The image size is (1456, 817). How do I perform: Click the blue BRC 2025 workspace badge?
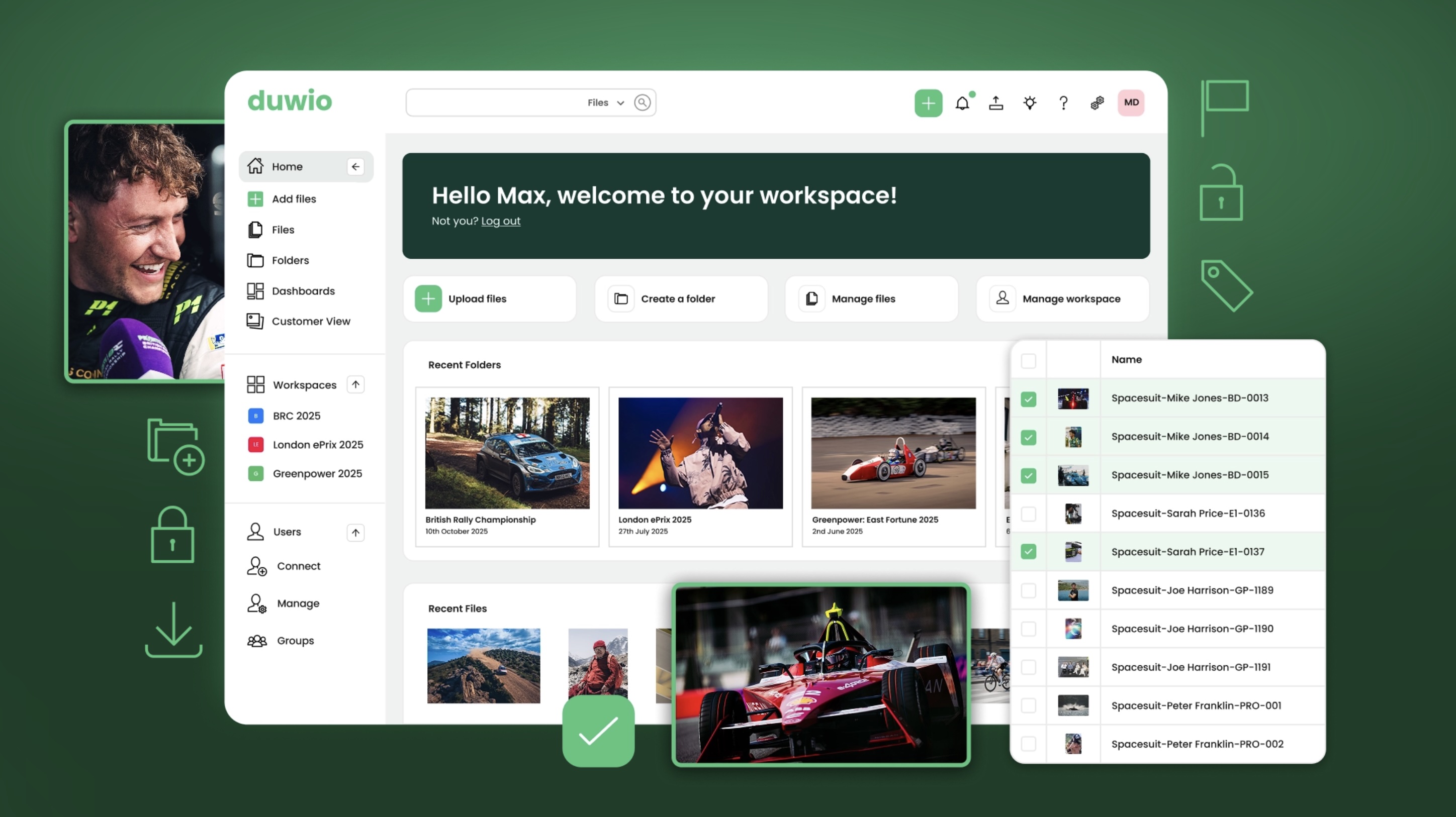255,415
